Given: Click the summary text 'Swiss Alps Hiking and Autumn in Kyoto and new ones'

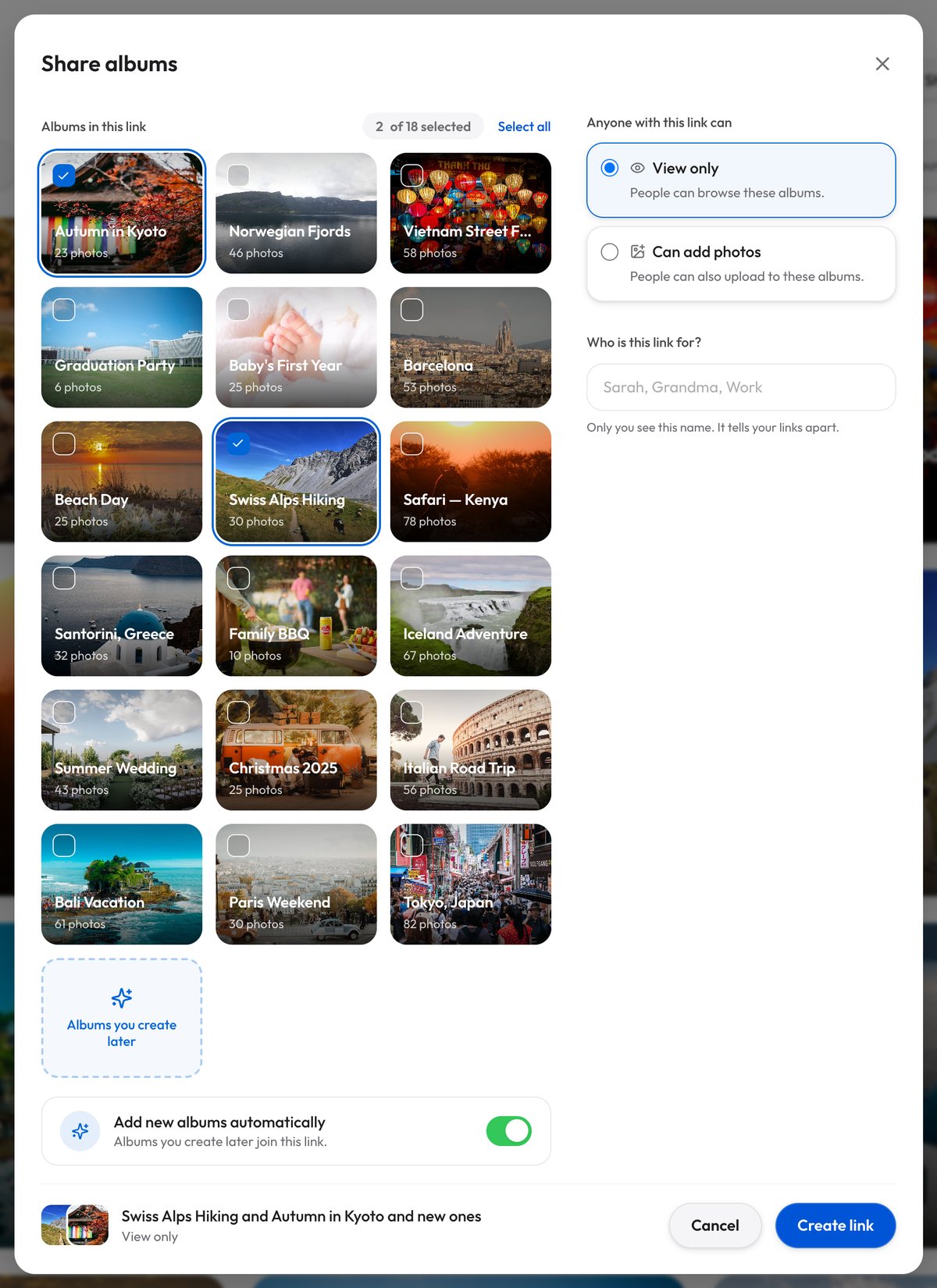Looking at the screenshot, I should pos(301,1216).
